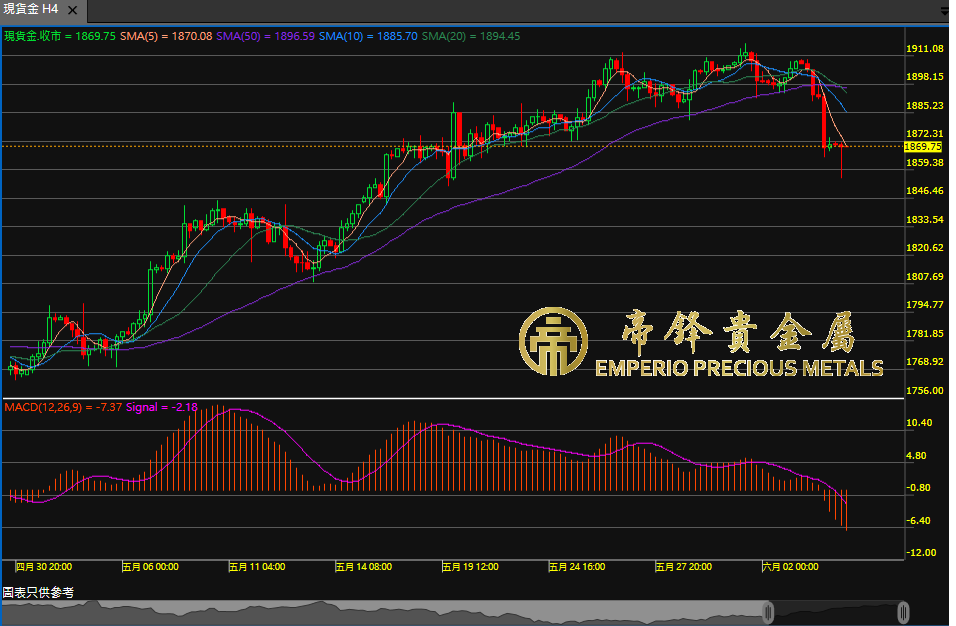This screenshot has height=626, width=956.
Task: Click the selected range in the overview scrollbar
Action: point(835,611)
